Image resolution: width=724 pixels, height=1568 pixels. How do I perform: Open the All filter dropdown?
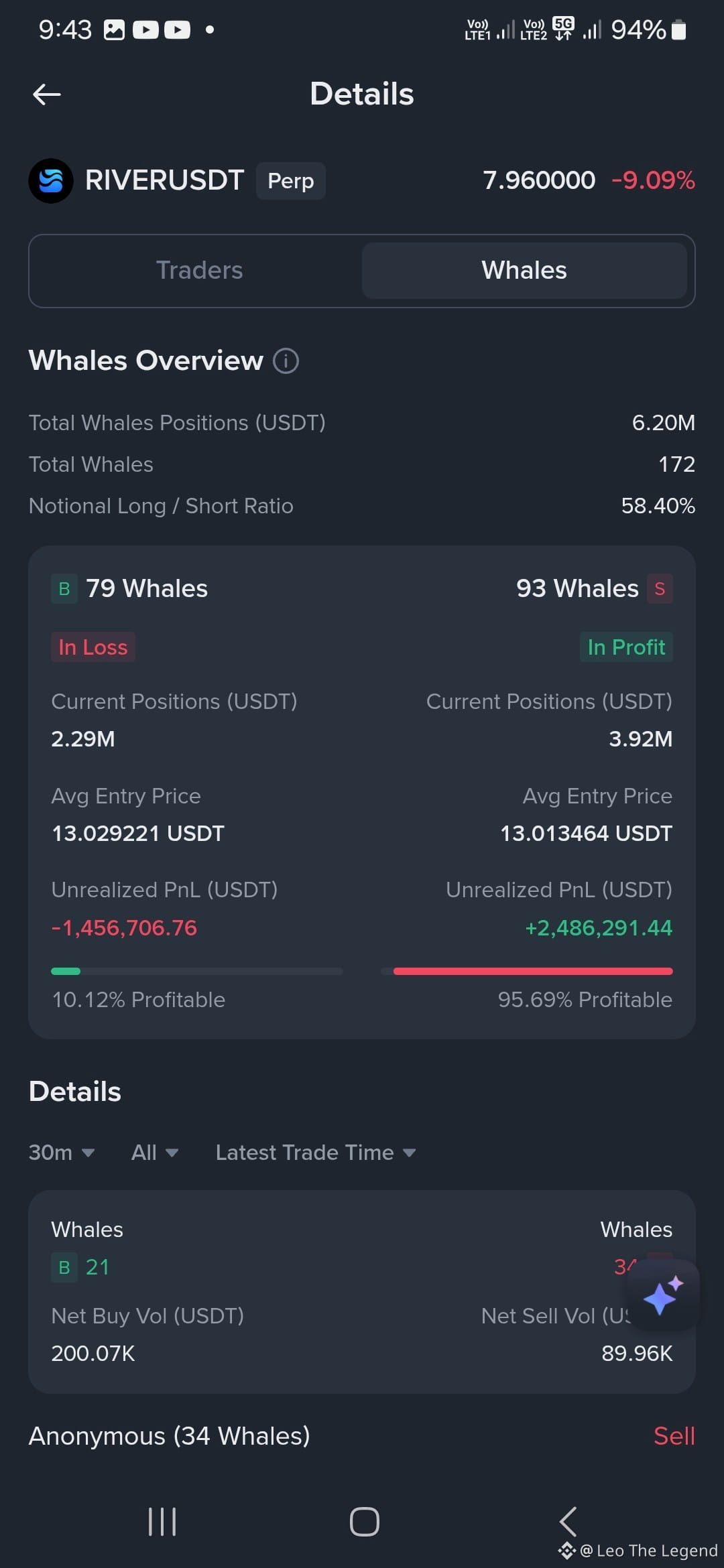154,1153
